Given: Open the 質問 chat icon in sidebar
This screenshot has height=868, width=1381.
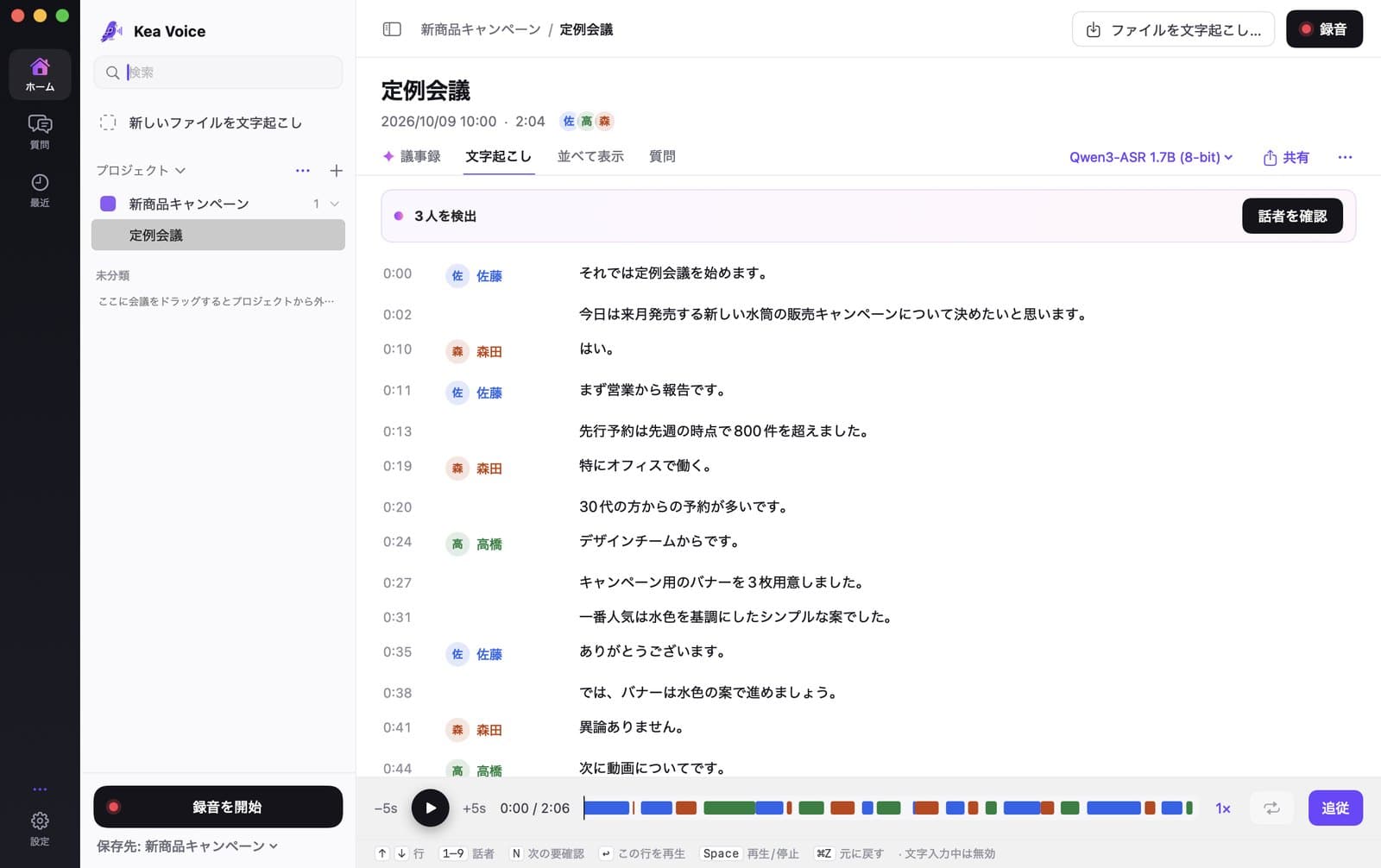Looking at the screenshot, I should (40, 132).
